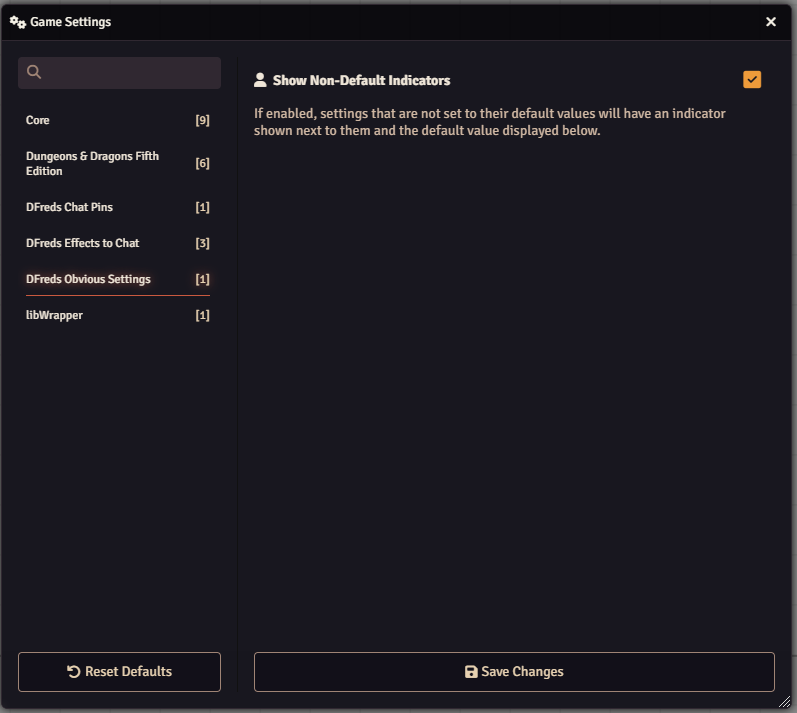Screen dimensions: 797x713
Task: Open the libWrapper settings category
Action: point(54,315)
